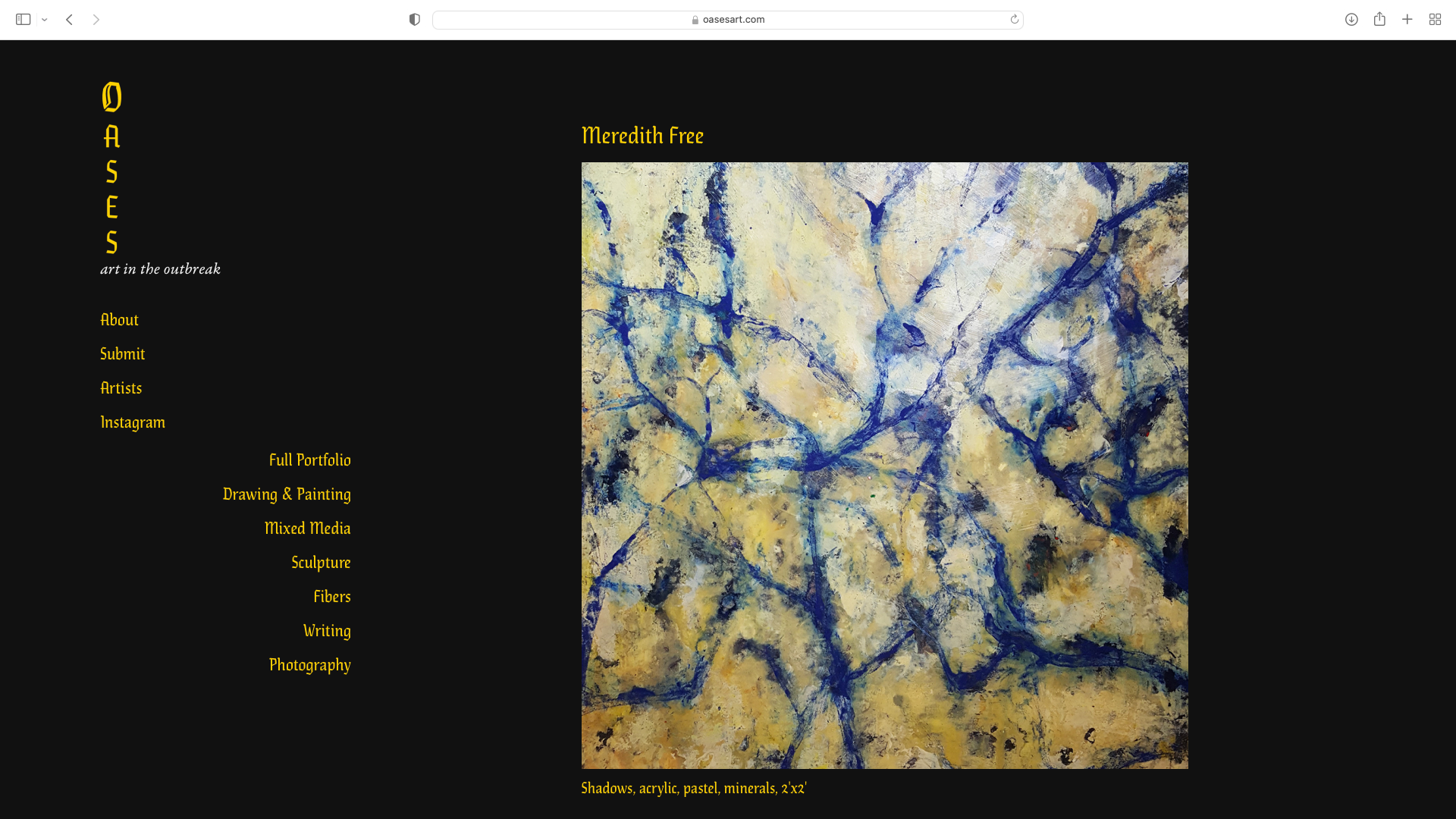The image size is (1456, 819).
Task: Select Writing category
Action: click(x=327, y=631)
